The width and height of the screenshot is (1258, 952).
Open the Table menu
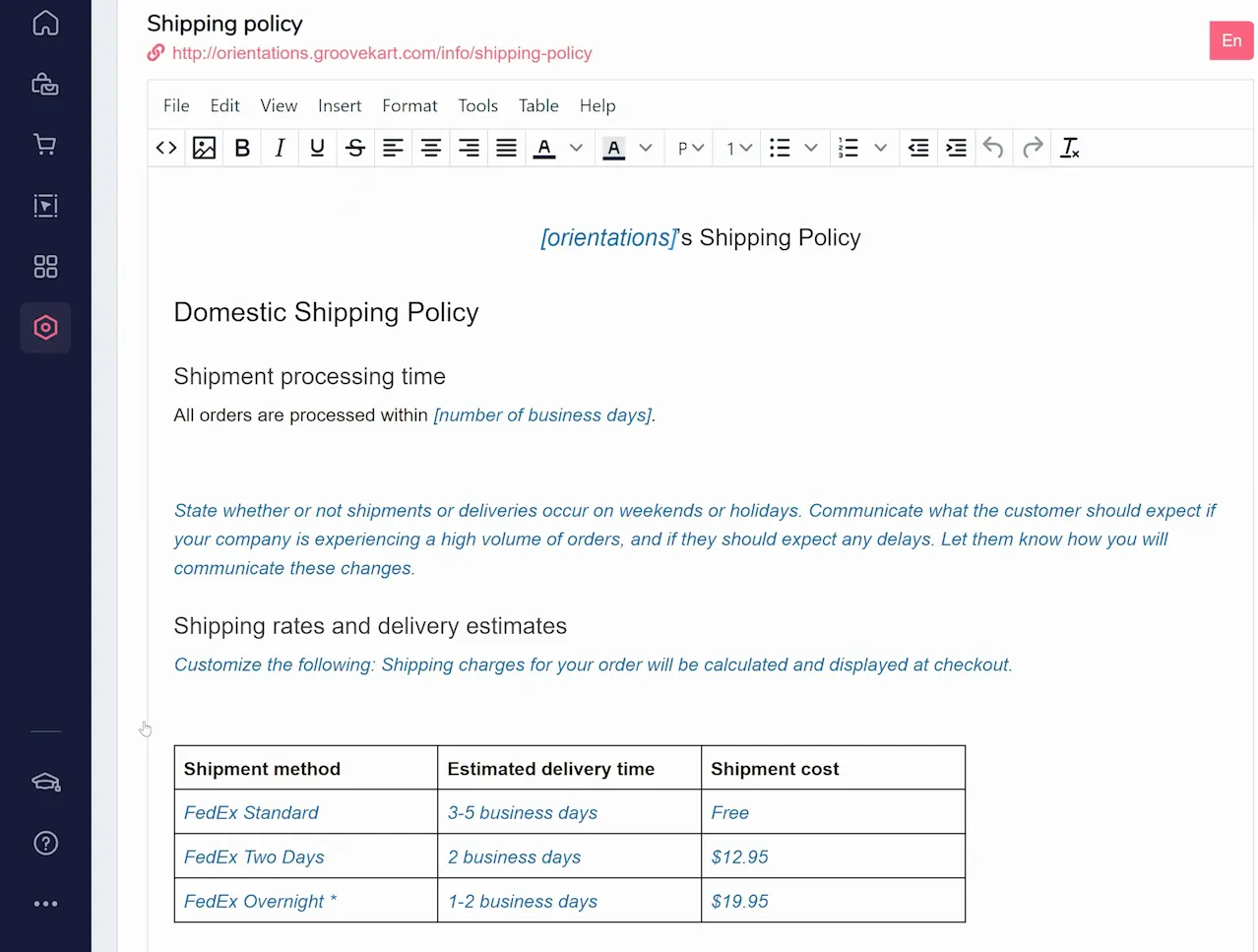coord(538,105)
